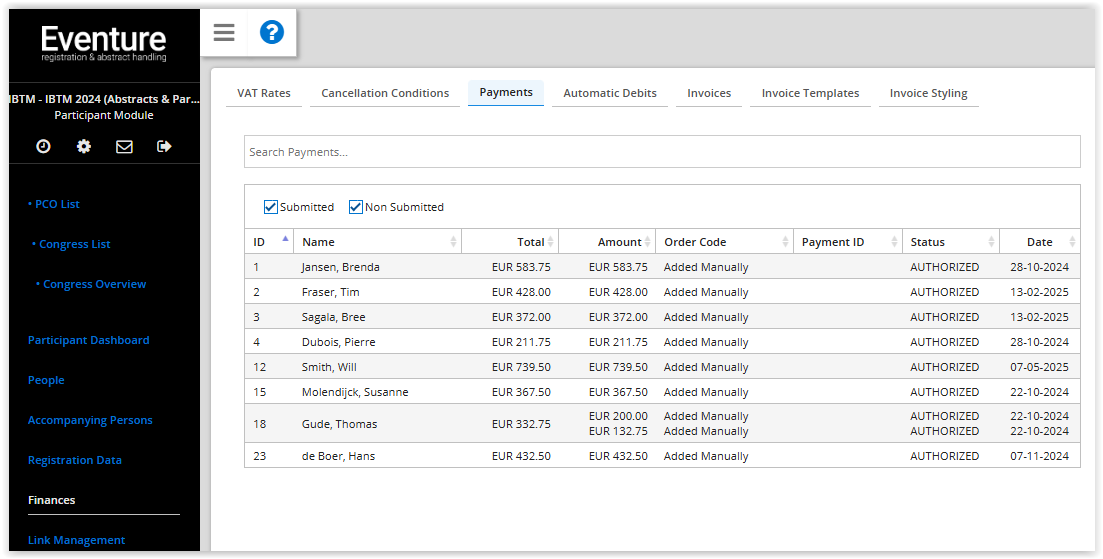Open the Congress List link
Viewport: 1103px width, 559px height.
point(75,244)
